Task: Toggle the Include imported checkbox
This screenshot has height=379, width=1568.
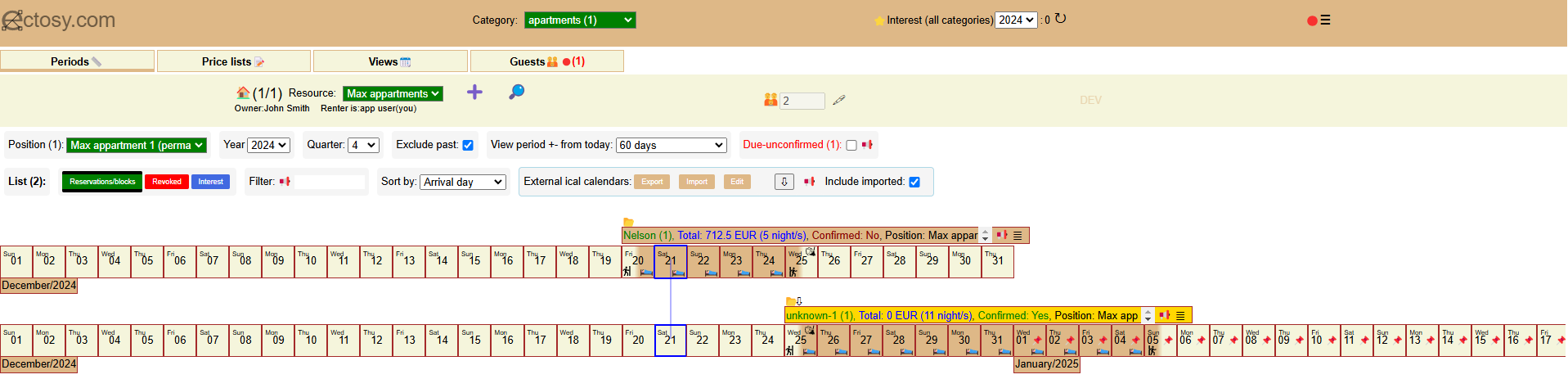Action: pyautogui.click(x=914, y=183)
